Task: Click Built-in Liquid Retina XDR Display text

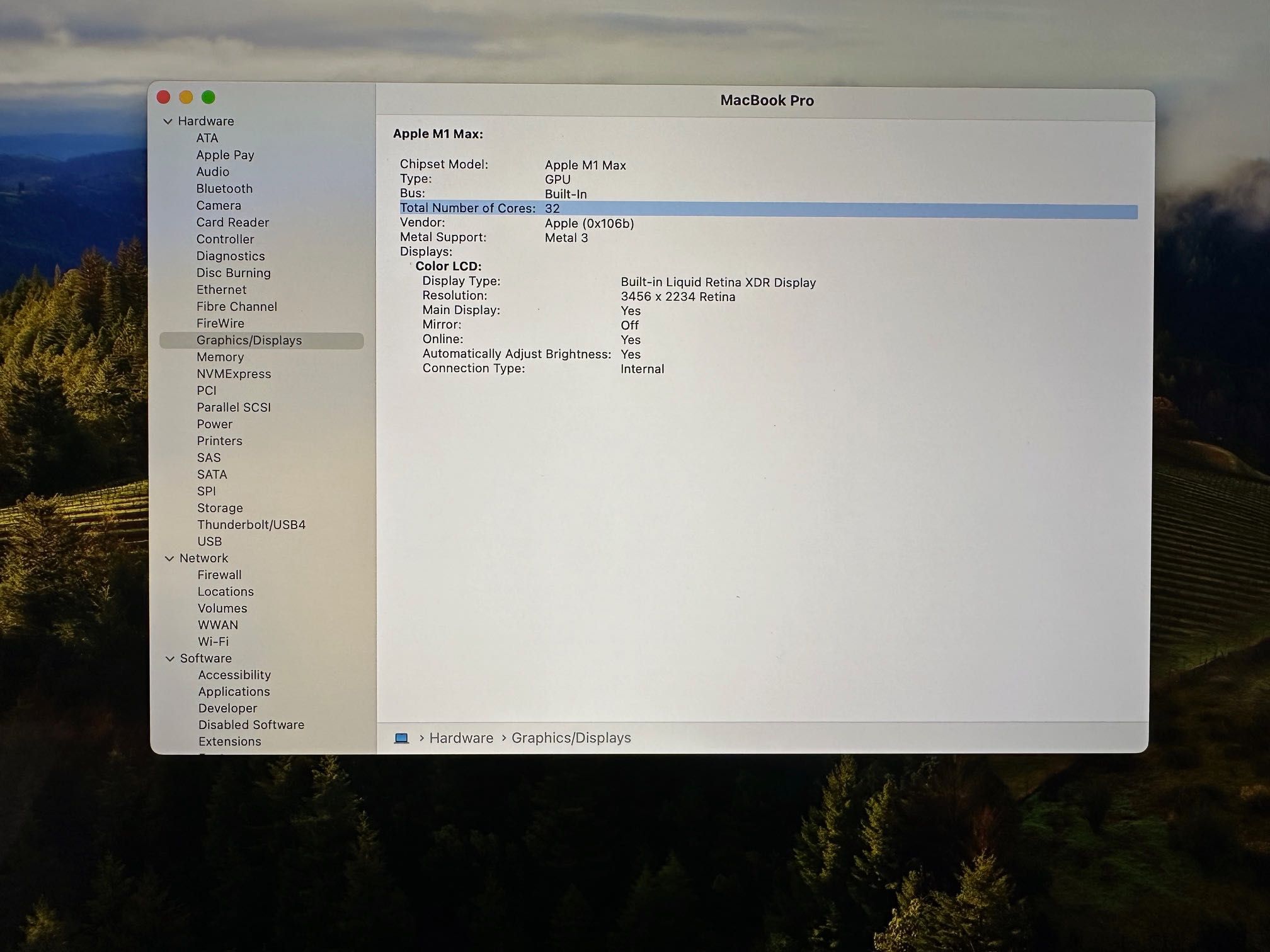Action: pyautogui.click(x=718, y=283)
